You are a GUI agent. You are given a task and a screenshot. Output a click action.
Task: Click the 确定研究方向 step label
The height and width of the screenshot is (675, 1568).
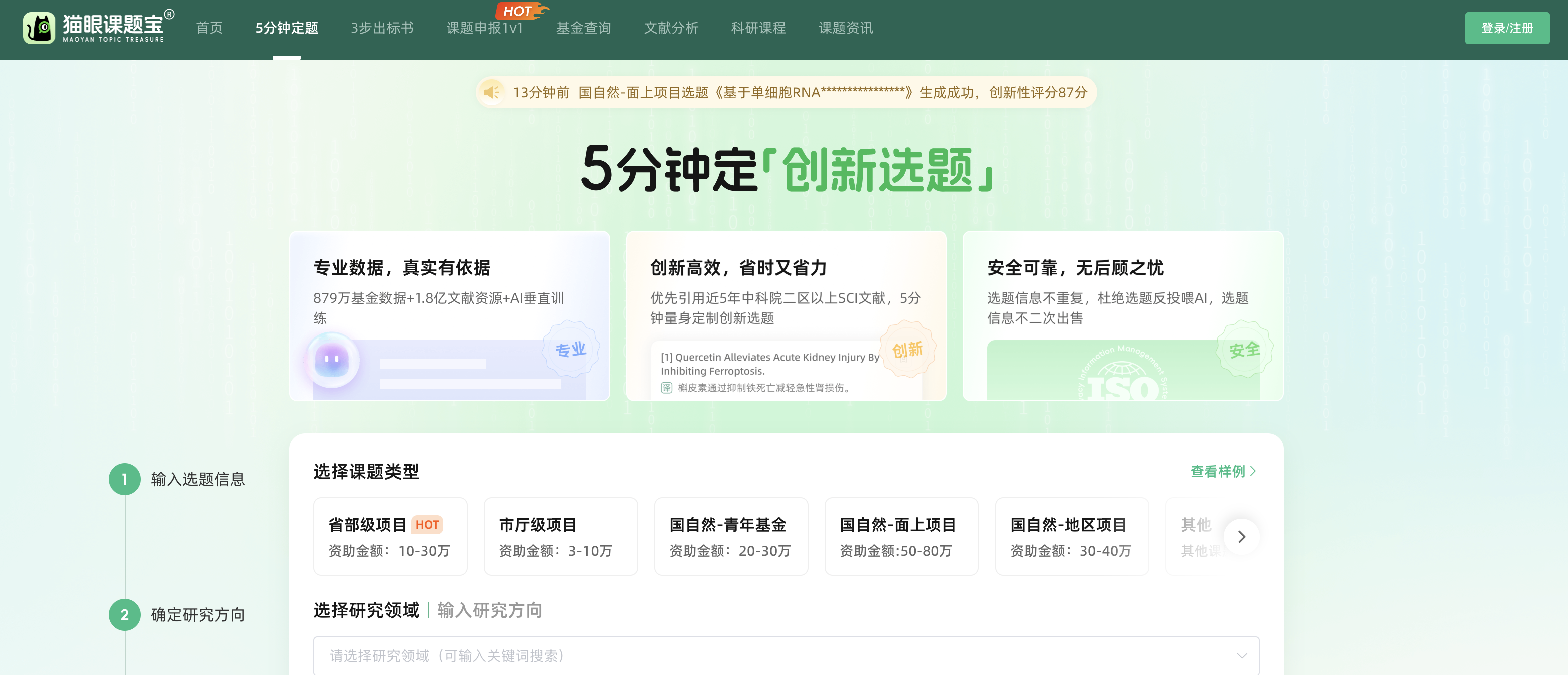[x=198, y=615]
